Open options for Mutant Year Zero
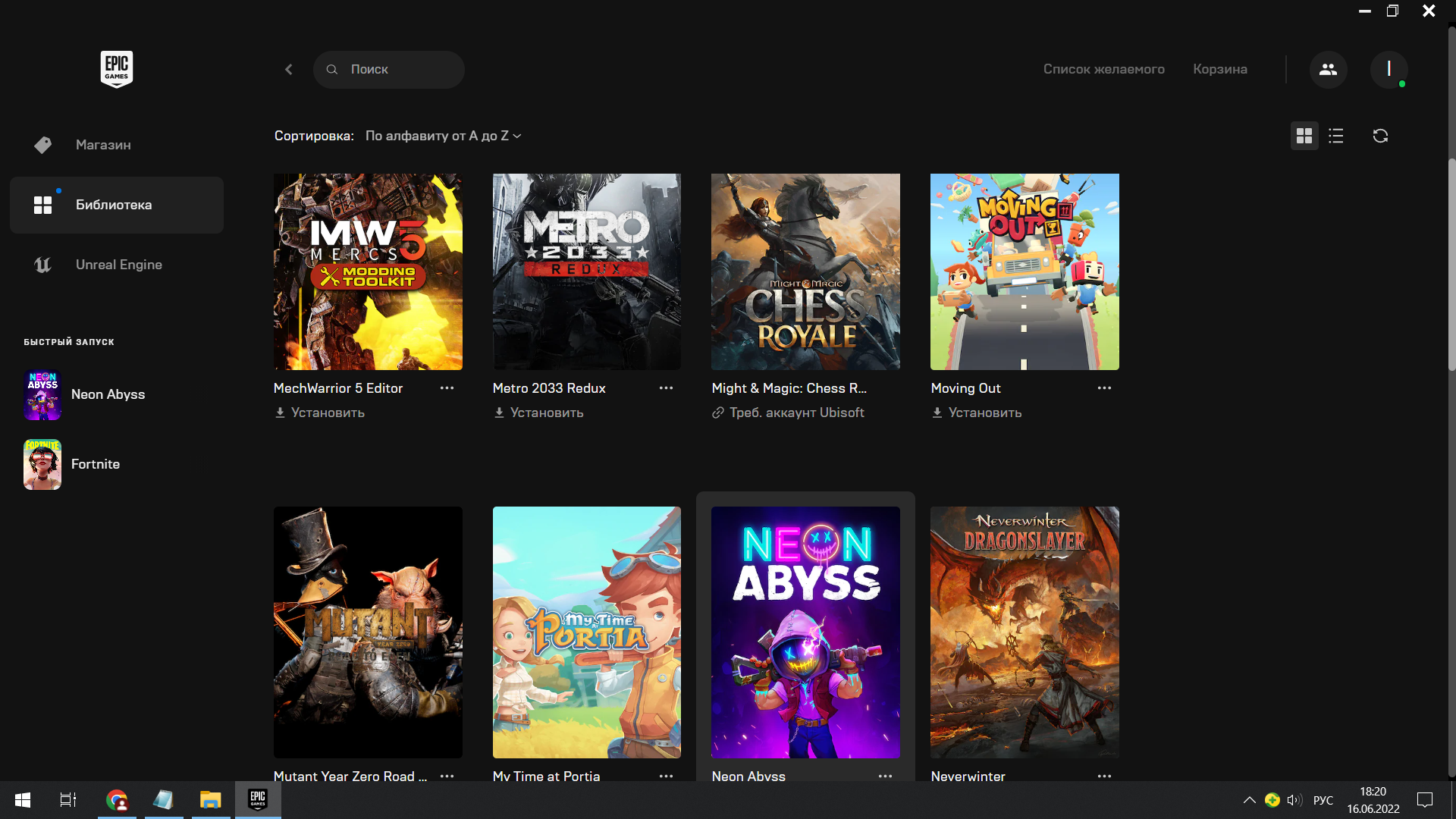The image size is (1456, 819). click(447, 776)
